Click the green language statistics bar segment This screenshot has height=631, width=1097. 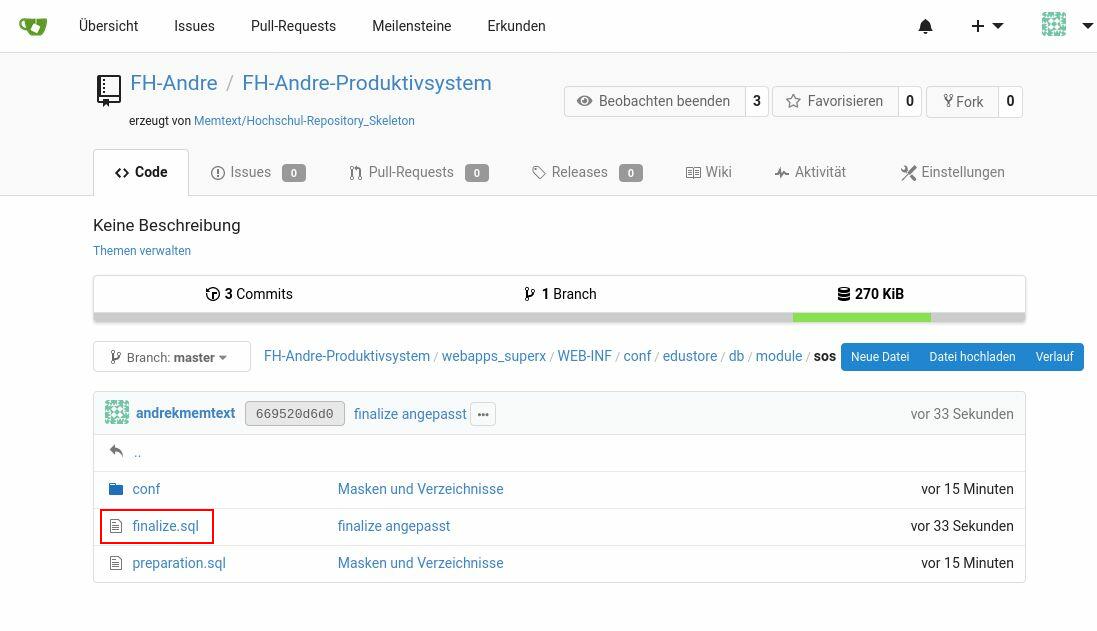pyautogui.click(x=861, y=318)
